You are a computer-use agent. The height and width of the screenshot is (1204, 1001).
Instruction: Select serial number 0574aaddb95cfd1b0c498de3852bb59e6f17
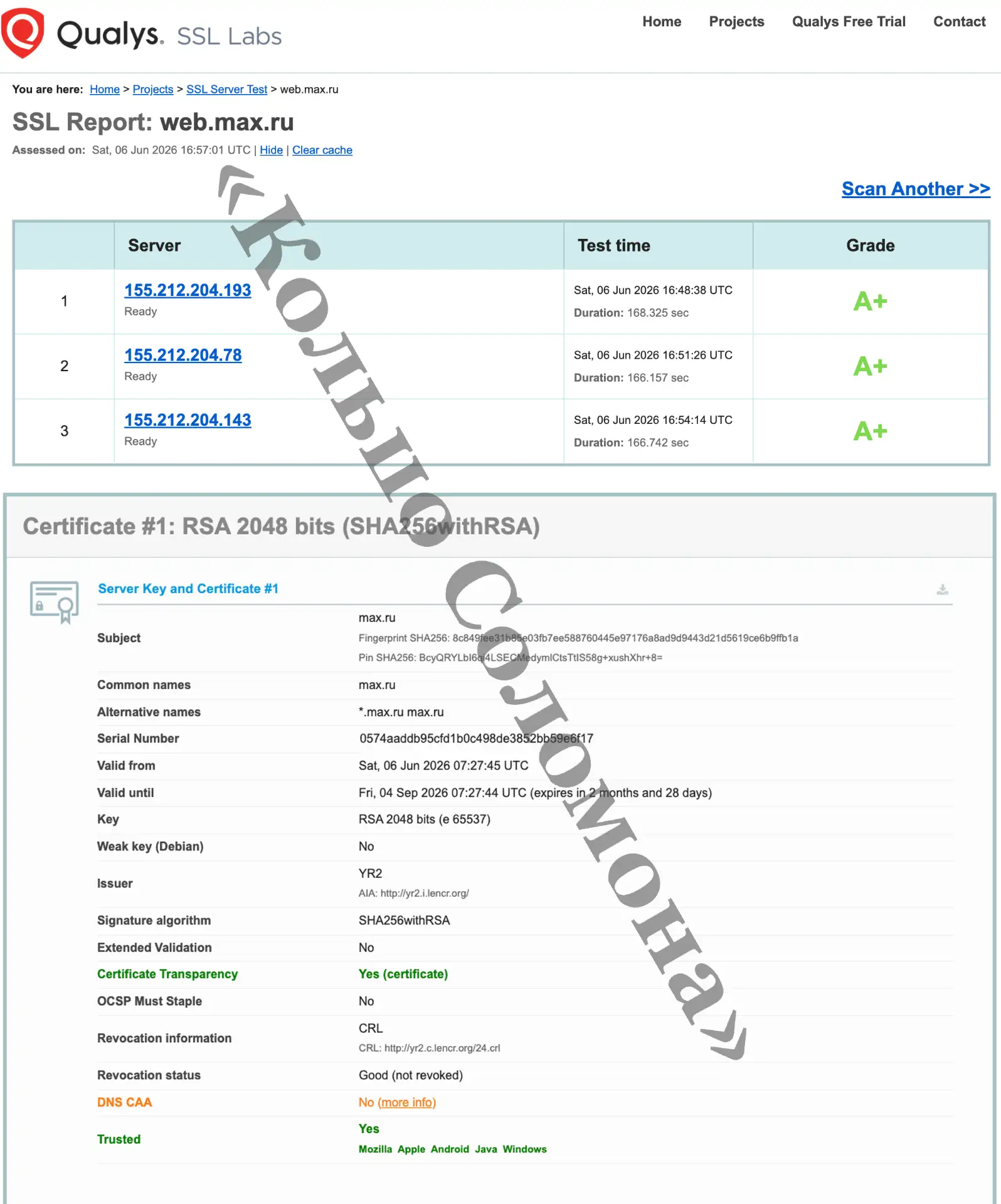tap(476, 739)
